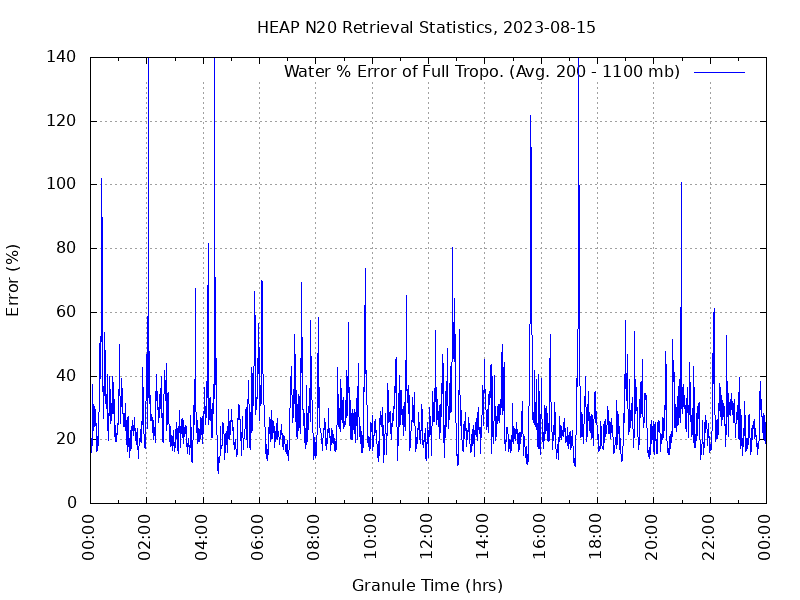Click the 122% spike peak before 16:00
The height and width of the screenshot is (600, 800).
[x=530, y=116]
